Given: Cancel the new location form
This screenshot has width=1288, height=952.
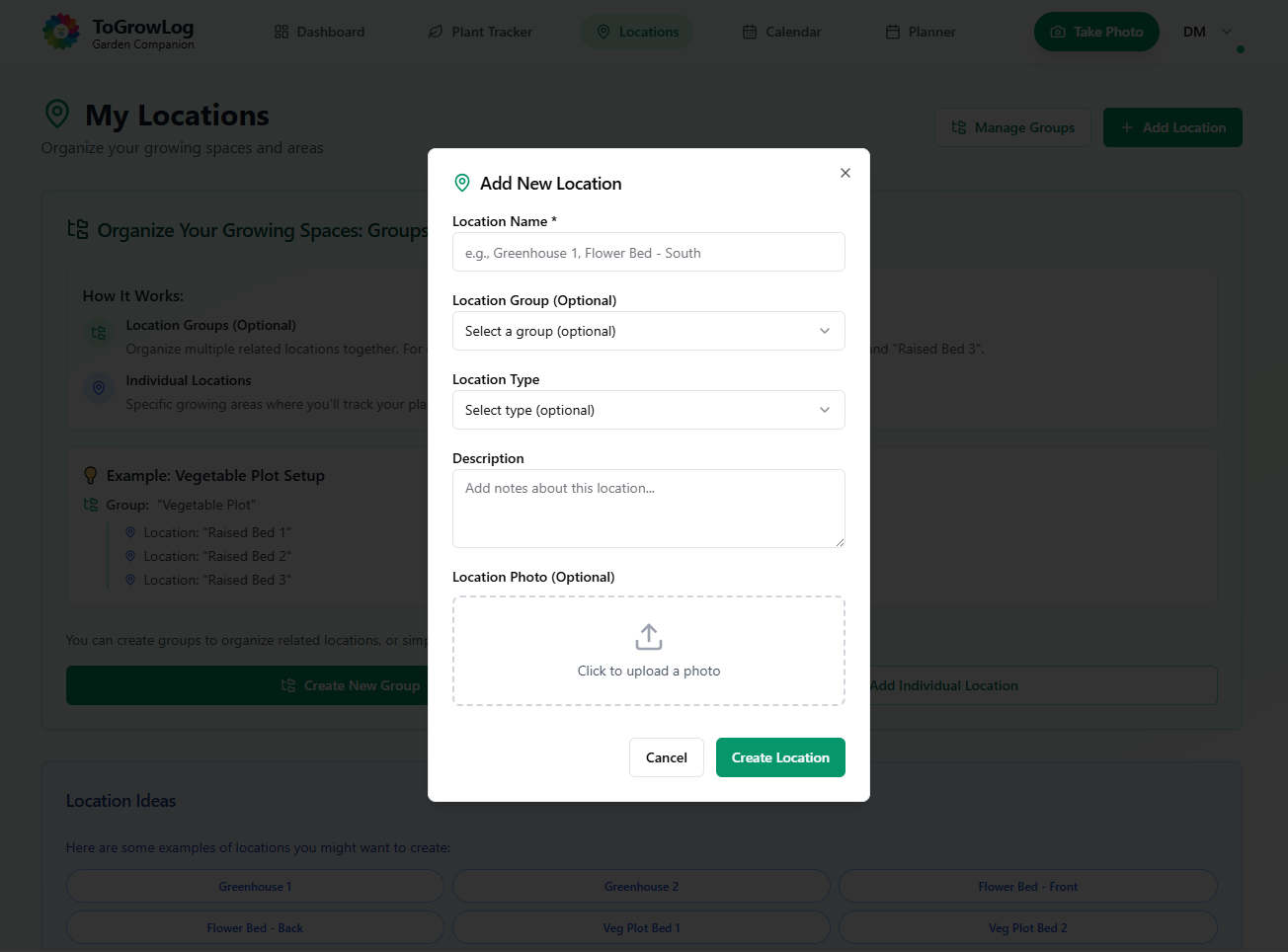Looking at the screenshot, I should coord(666,757).
